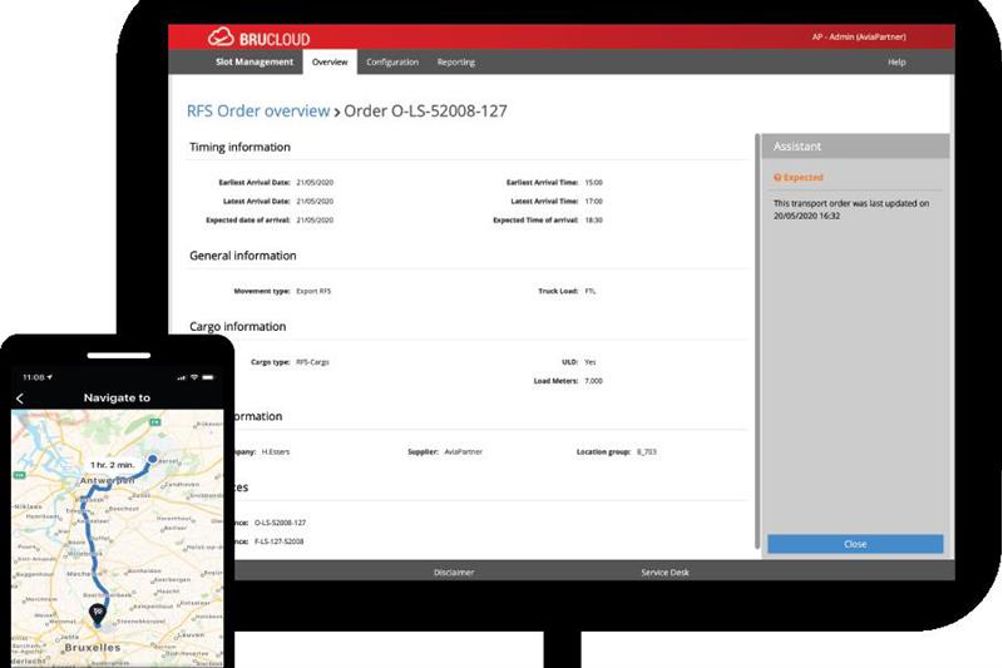Click the ULD value Yes
Viewport: 1002px width, 668px height.
(x=590, y=362)
